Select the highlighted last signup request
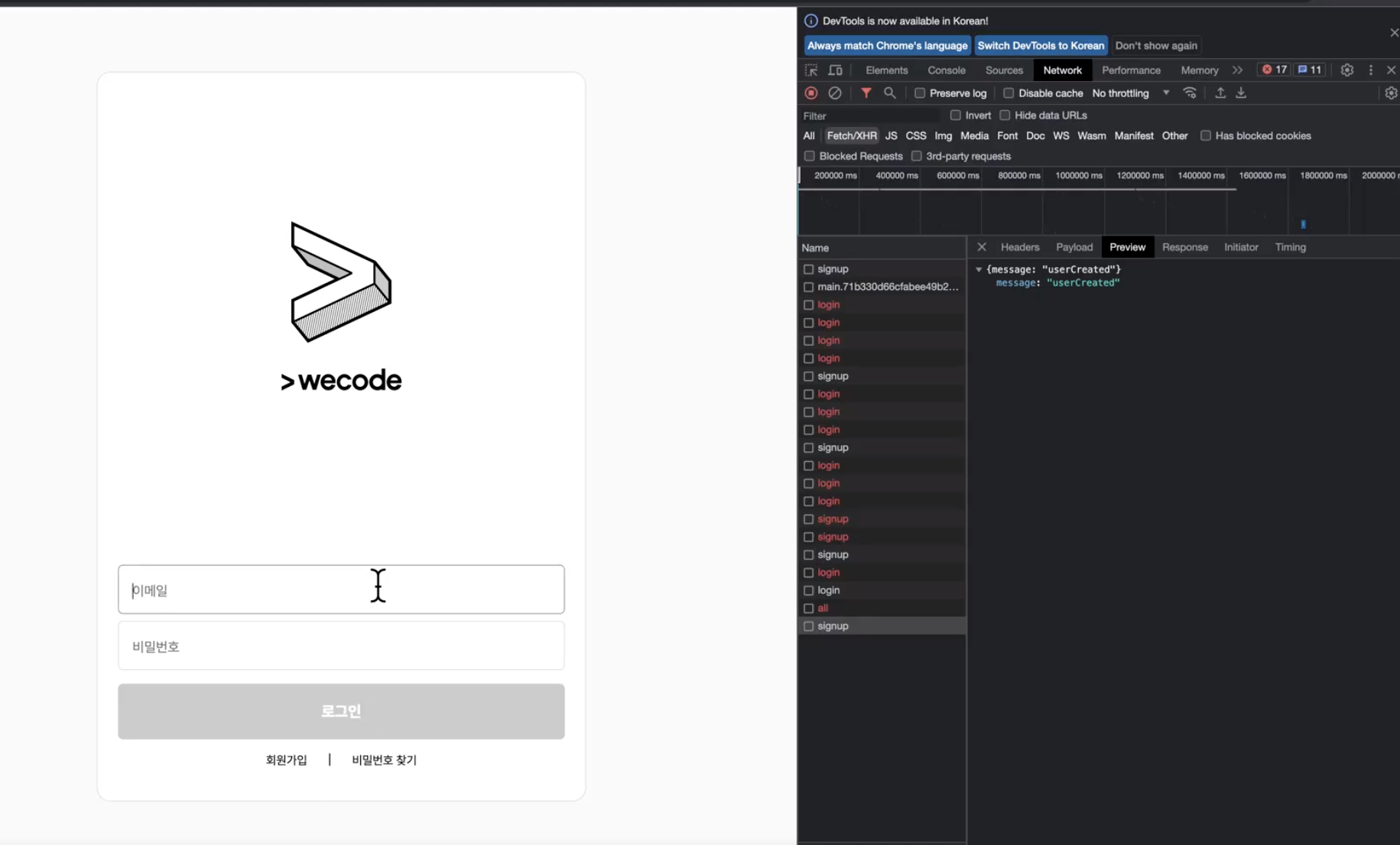The height and width of the screenshot is (845, 1400). click(882, 626)
